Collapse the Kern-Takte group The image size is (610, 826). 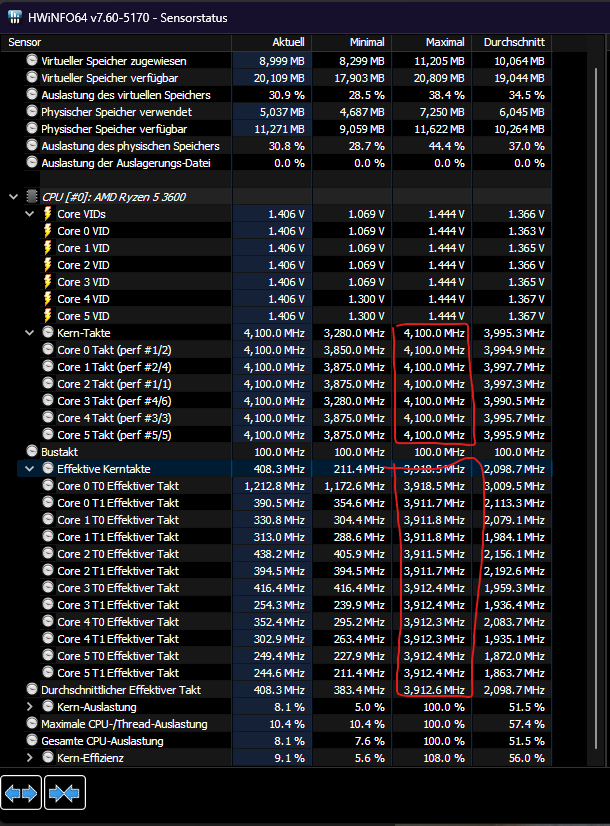tap(29, 333)
